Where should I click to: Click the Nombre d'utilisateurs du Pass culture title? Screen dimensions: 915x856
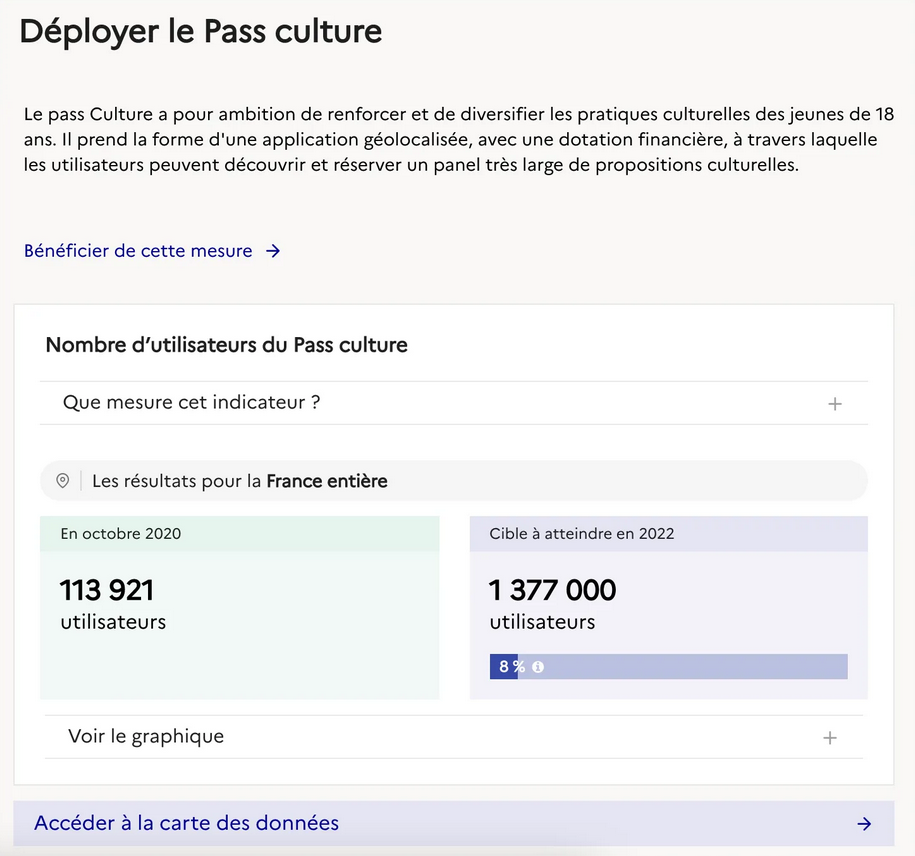click(226, 345)
